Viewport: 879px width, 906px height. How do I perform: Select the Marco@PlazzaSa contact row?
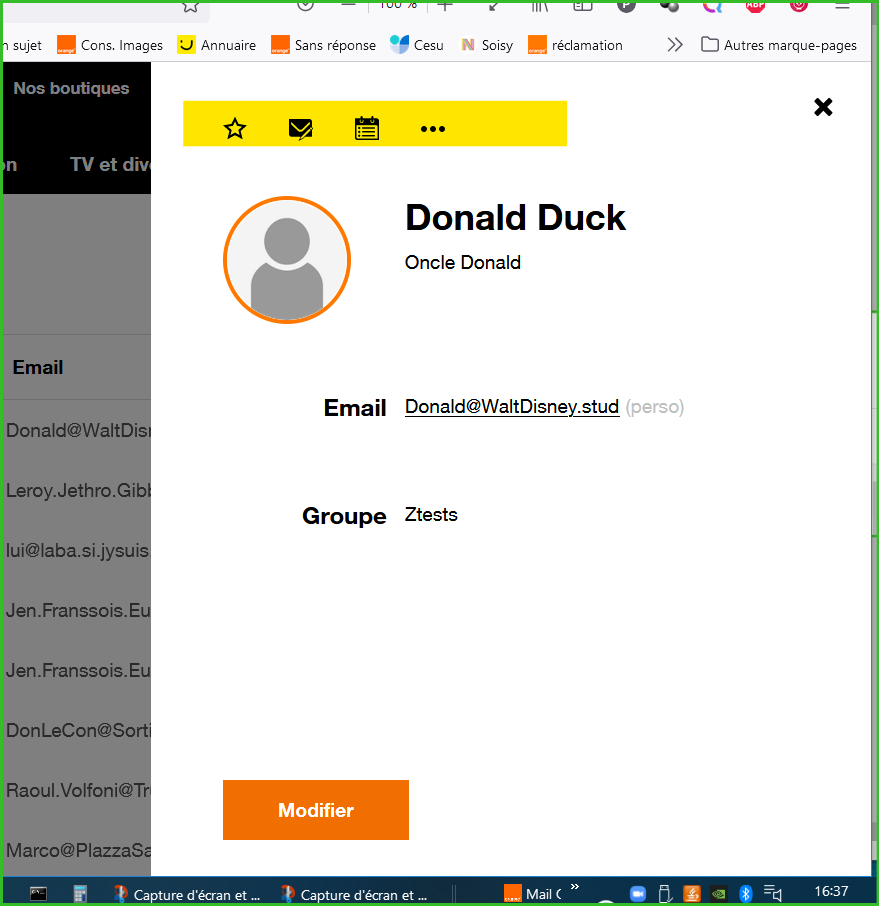[77, 851]
